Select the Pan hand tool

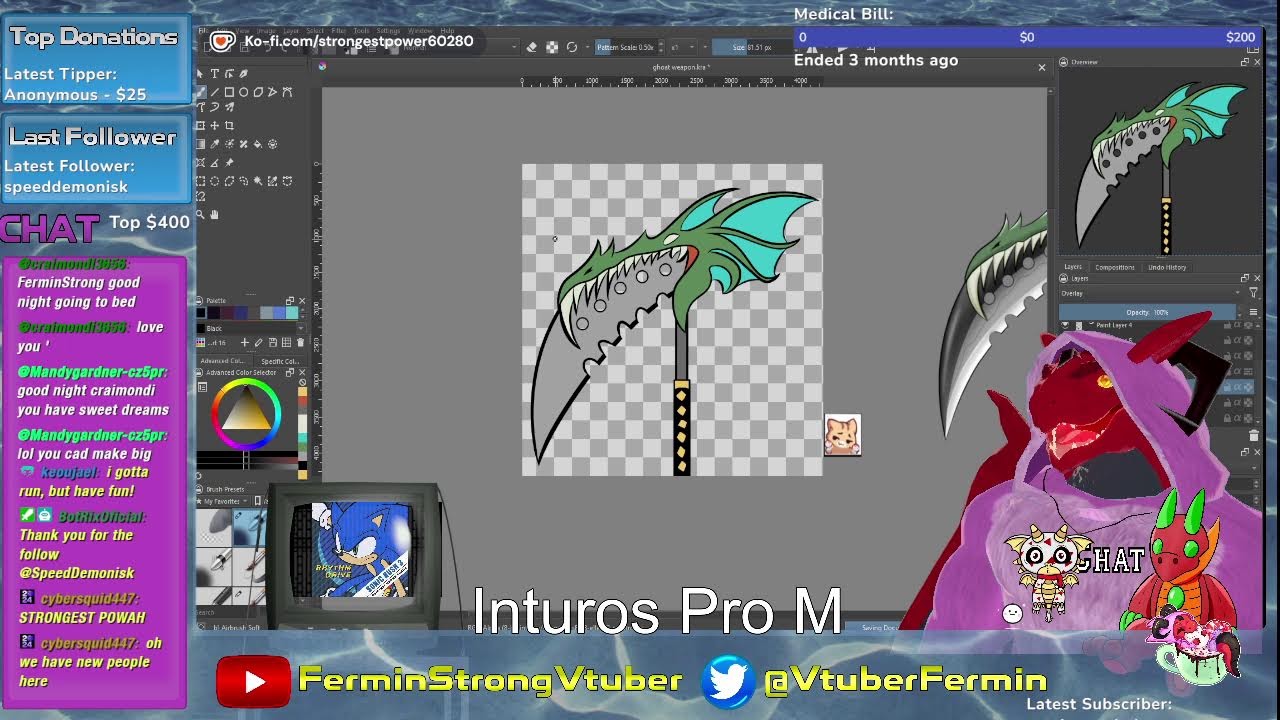[x=214, y=215]
